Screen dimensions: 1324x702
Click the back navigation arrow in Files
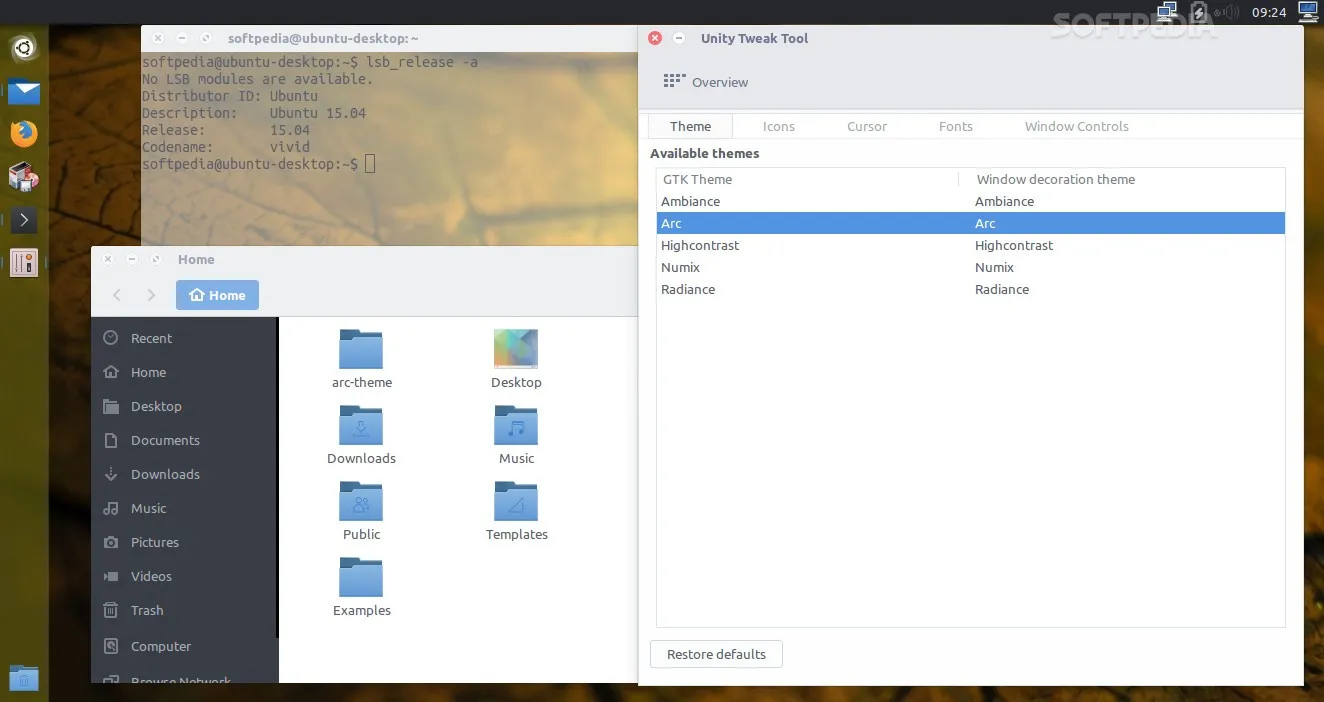coord(116,295)
